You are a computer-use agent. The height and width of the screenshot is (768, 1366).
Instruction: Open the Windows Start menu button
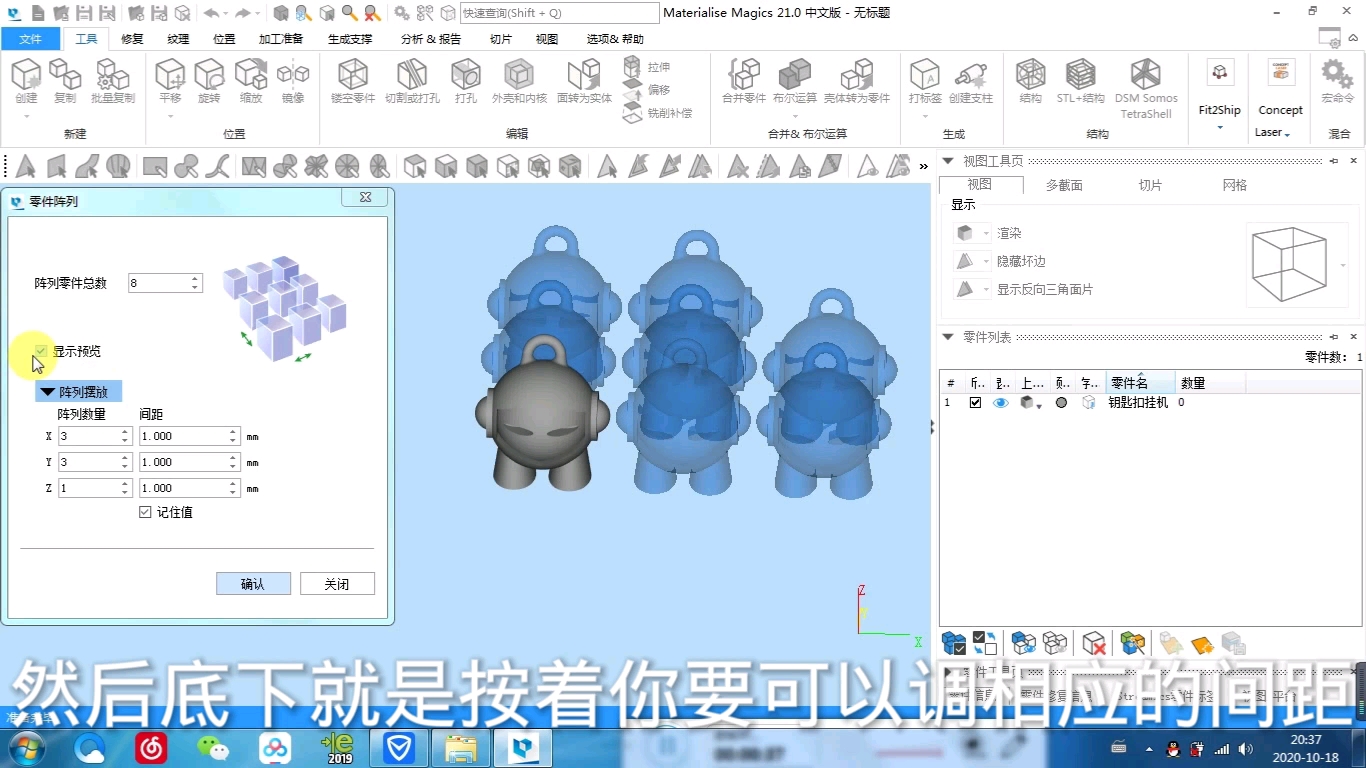[26, 747]
